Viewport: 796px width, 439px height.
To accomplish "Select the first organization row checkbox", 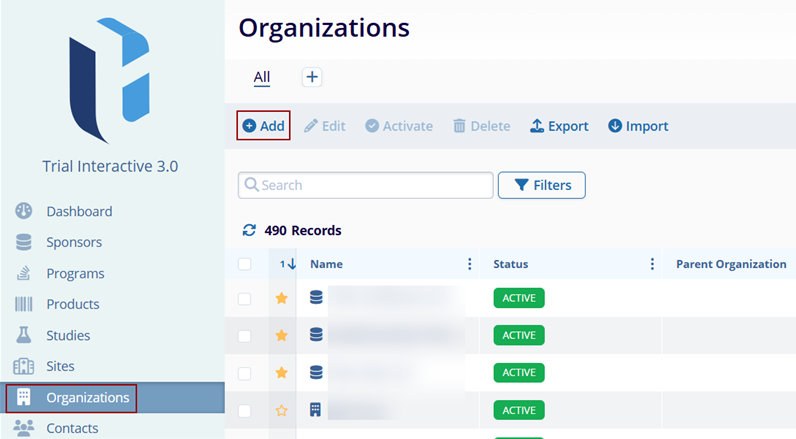I will pos(245,298).
